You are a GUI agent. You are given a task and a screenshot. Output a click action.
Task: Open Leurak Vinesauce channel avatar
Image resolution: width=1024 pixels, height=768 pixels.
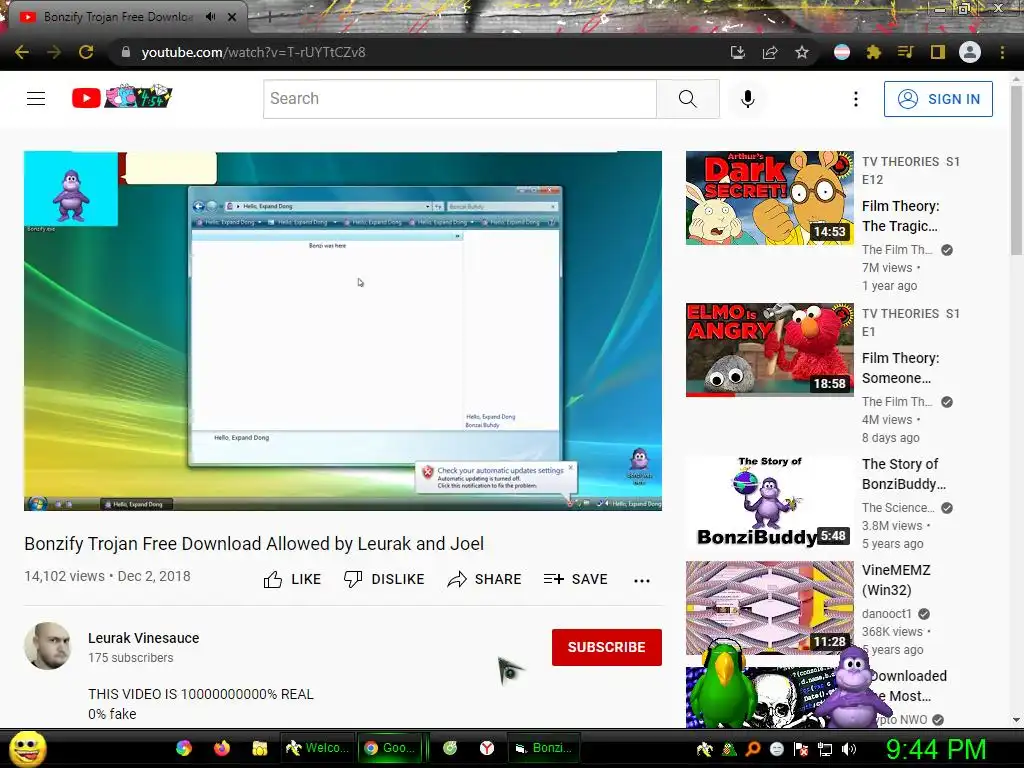click(x=48, y=646)
